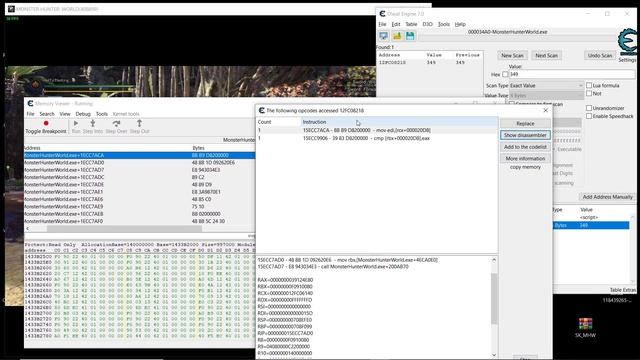Open Cheat Engine Settings logo icon
The height and width of the screenshot is (360, 640).
627,42
